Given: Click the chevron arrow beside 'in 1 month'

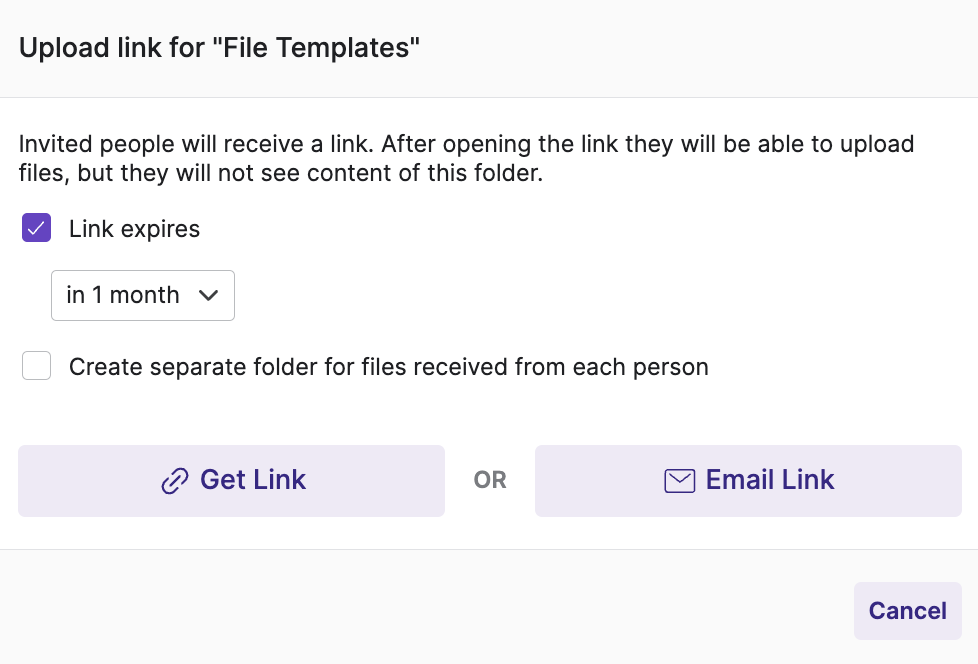Looking at the screenshot, I should coord(208,295).
